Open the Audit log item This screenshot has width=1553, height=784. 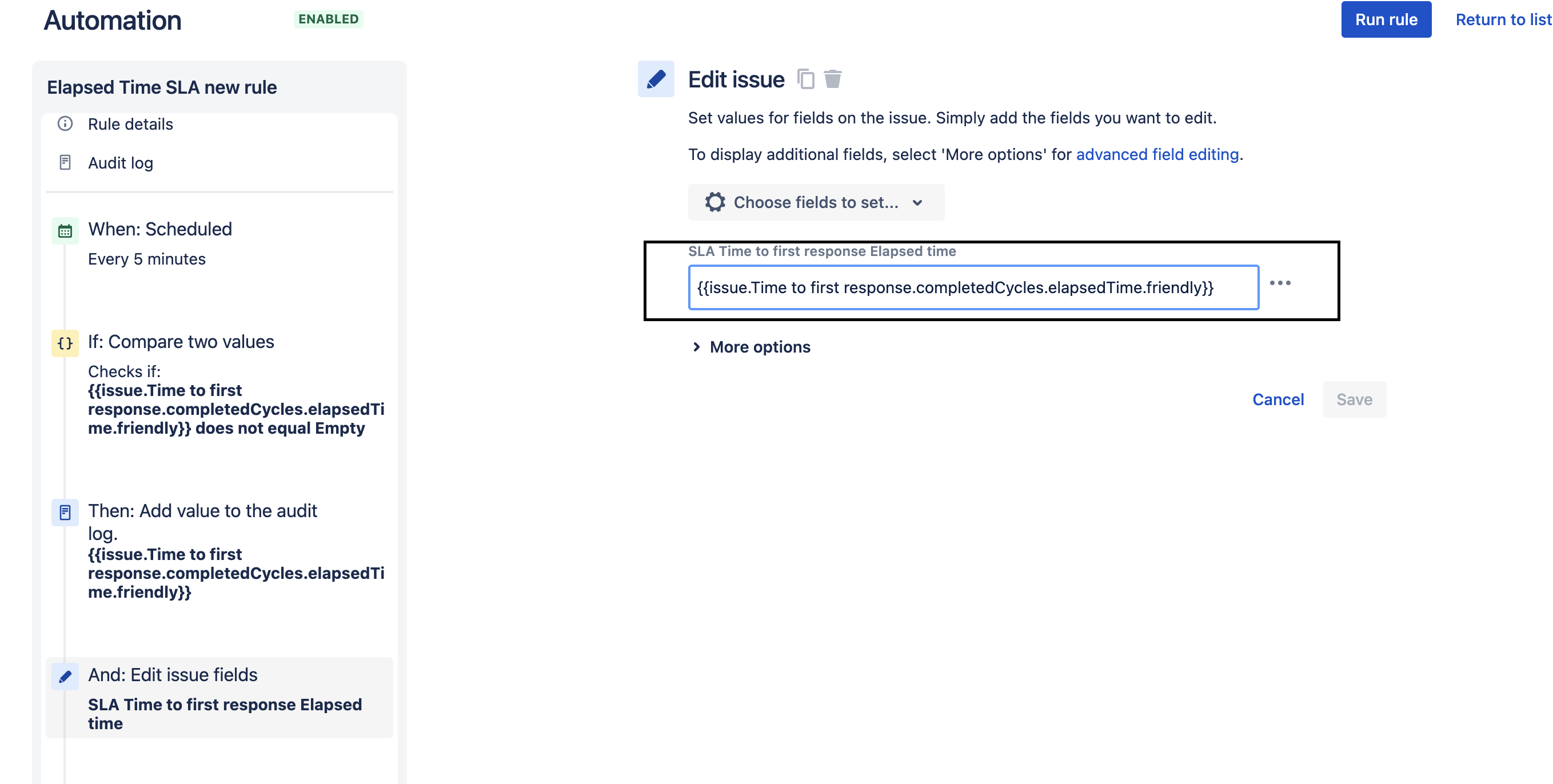click(121, 163)
